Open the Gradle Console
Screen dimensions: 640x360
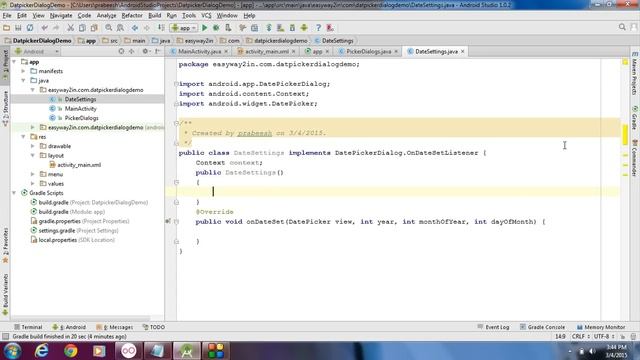click(542, 327)
